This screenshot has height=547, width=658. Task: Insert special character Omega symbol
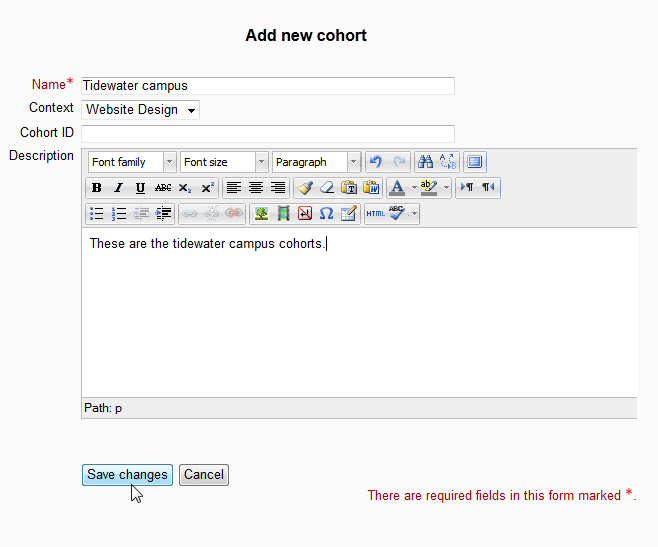[326, 214]
